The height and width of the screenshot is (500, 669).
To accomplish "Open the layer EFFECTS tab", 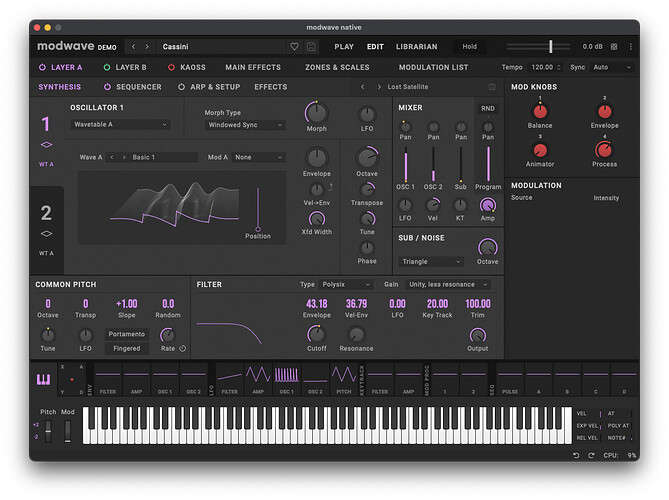I will pyautogui.click(x=271, y=87).
